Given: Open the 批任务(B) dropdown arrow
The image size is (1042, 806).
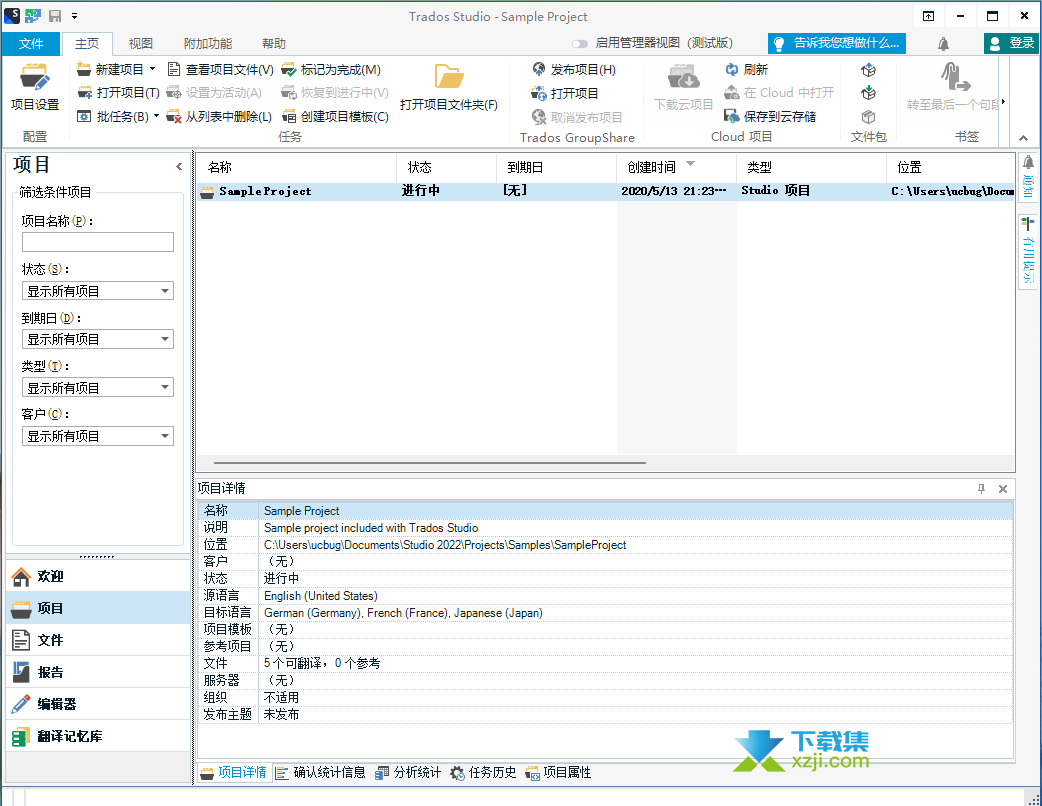Looking at the screenshot, I should (x=157, y=116).
